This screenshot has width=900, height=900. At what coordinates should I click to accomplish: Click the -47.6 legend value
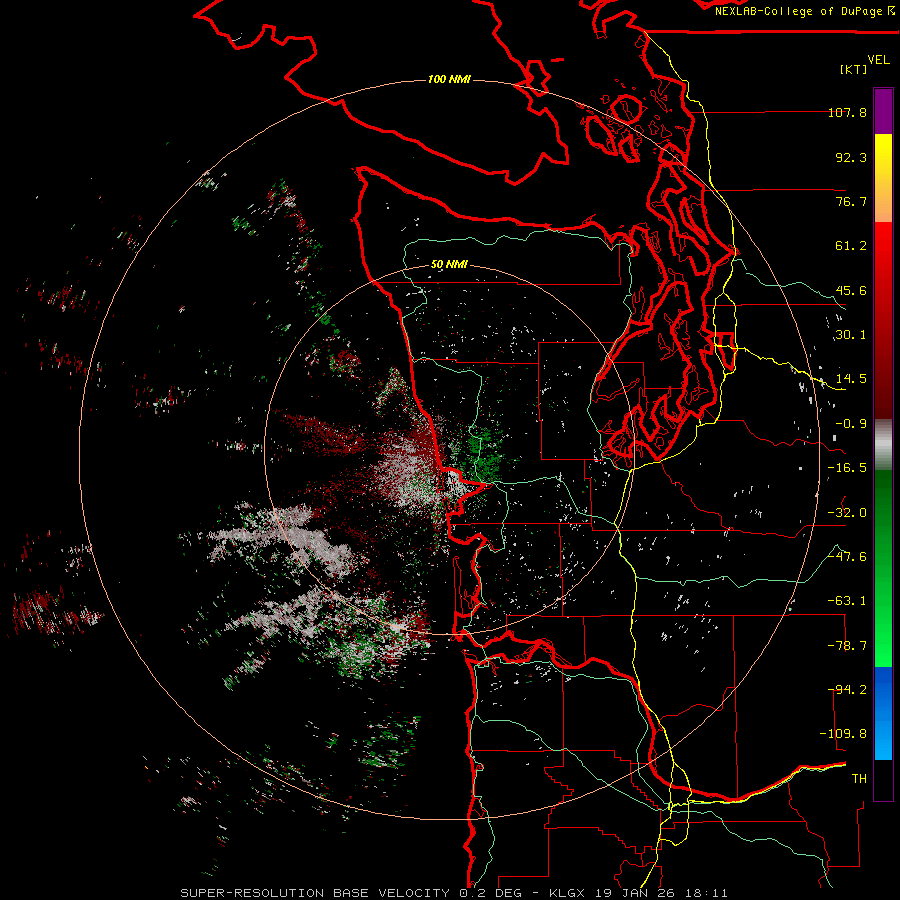(x=847, y=557)
